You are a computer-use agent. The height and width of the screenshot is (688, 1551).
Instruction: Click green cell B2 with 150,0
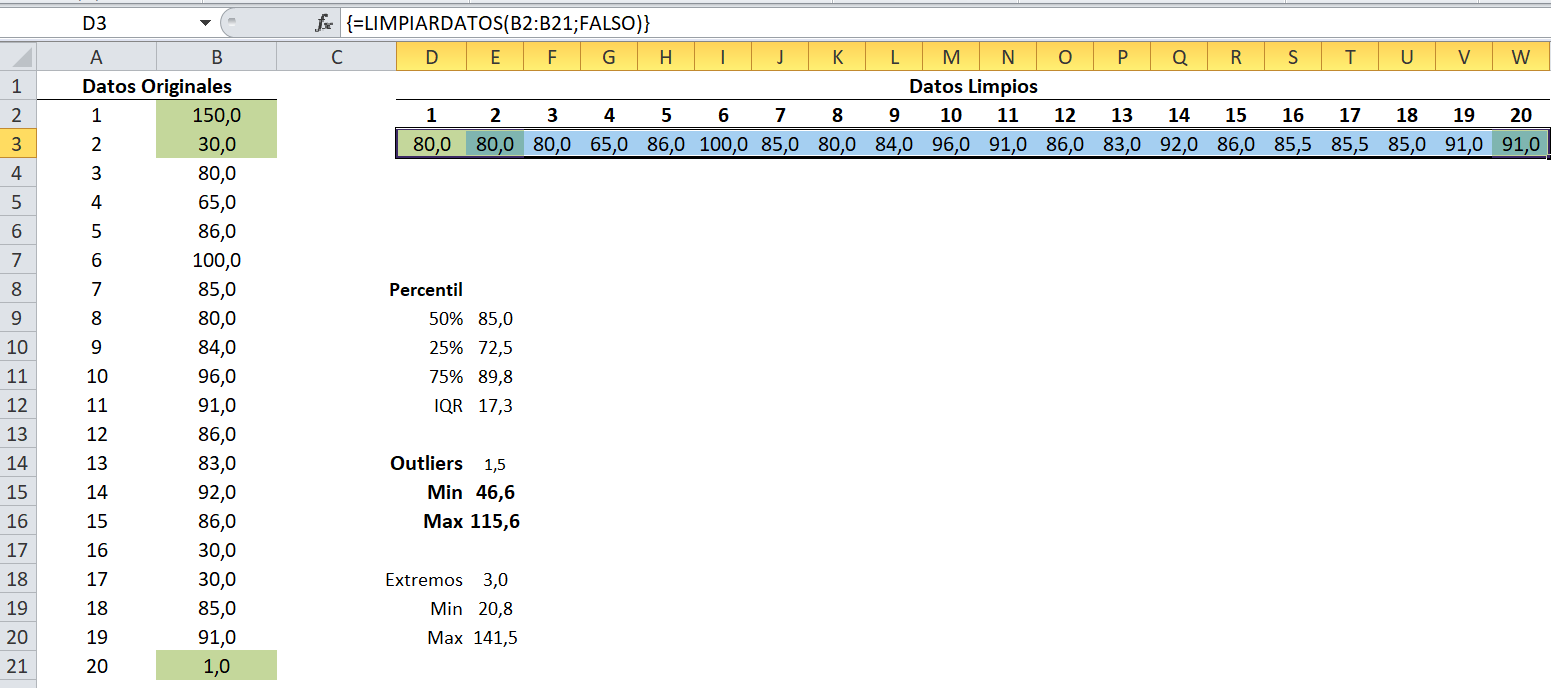tap(216, 116)
